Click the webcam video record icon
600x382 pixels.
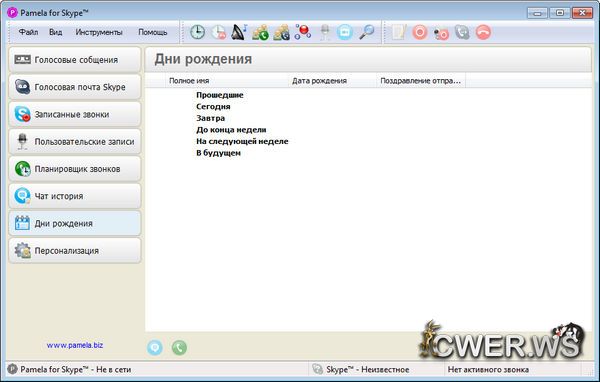pyautogui.click(x=441, y=34)
